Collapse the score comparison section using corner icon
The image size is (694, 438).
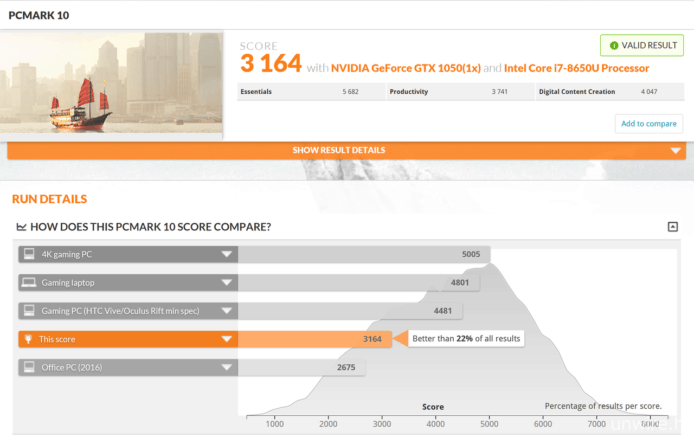tap(673, 227)
